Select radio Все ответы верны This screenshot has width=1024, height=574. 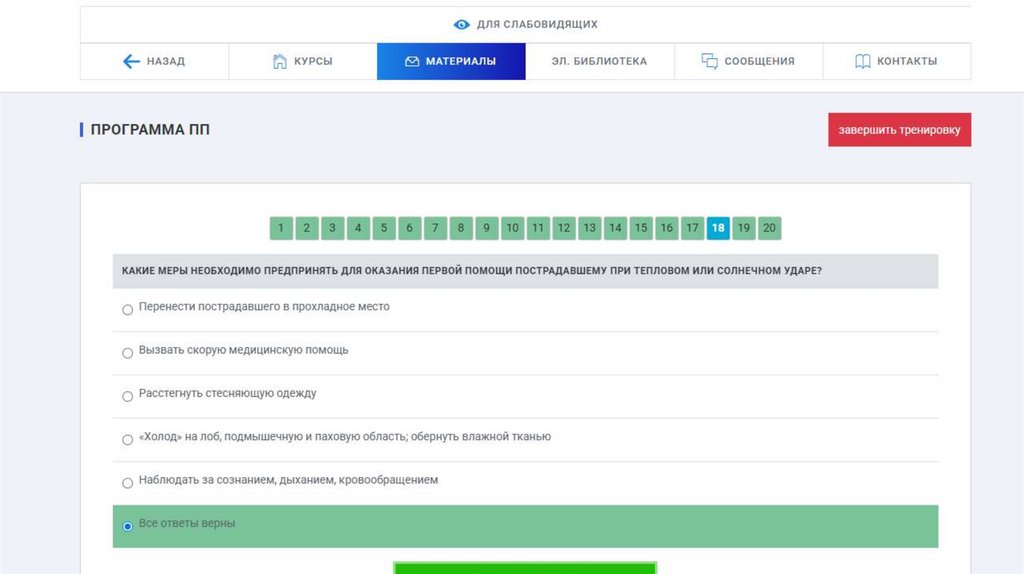(x=127, y=526)
